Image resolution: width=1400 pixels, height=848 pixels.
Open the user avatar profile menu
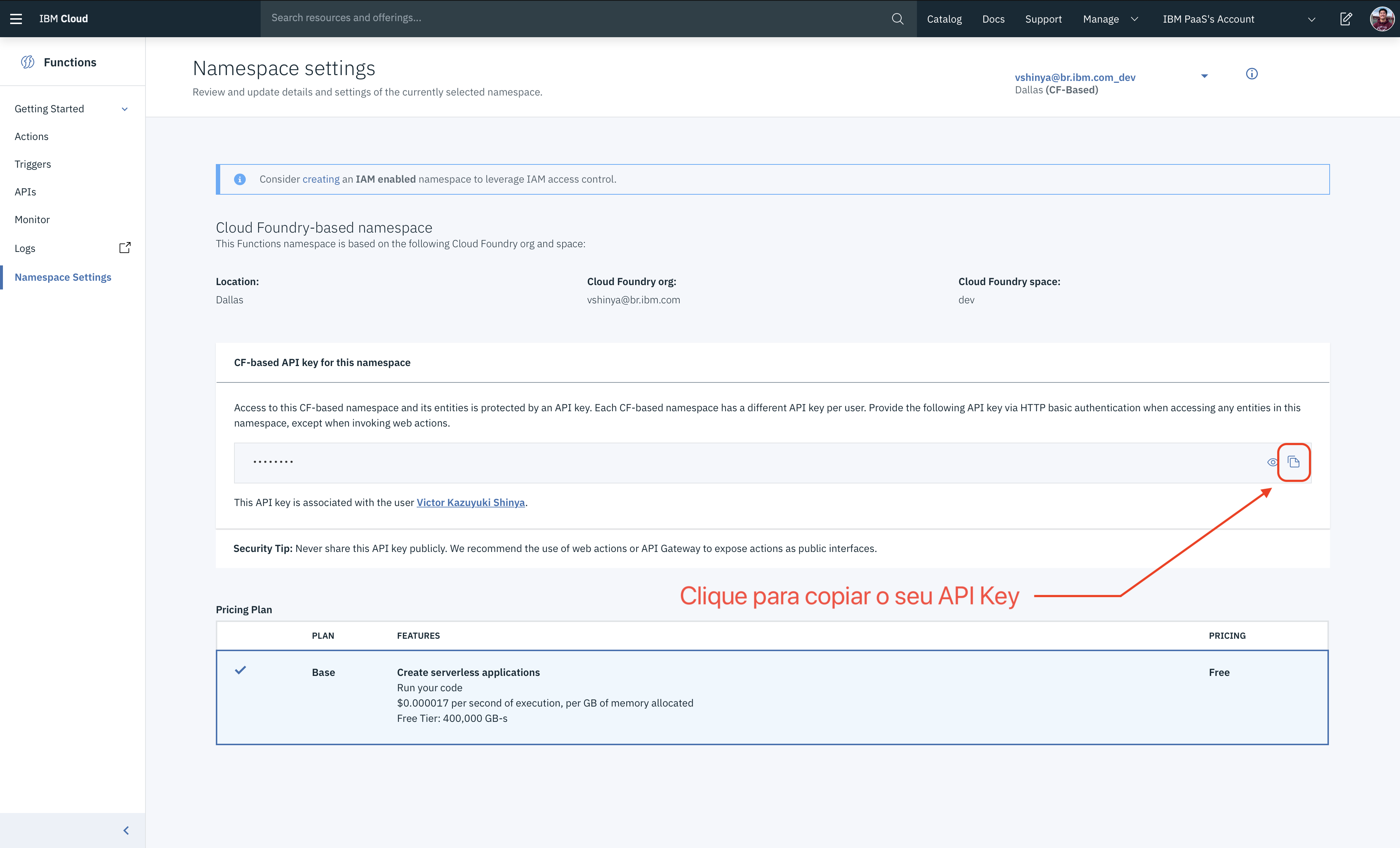(1382, 19)
